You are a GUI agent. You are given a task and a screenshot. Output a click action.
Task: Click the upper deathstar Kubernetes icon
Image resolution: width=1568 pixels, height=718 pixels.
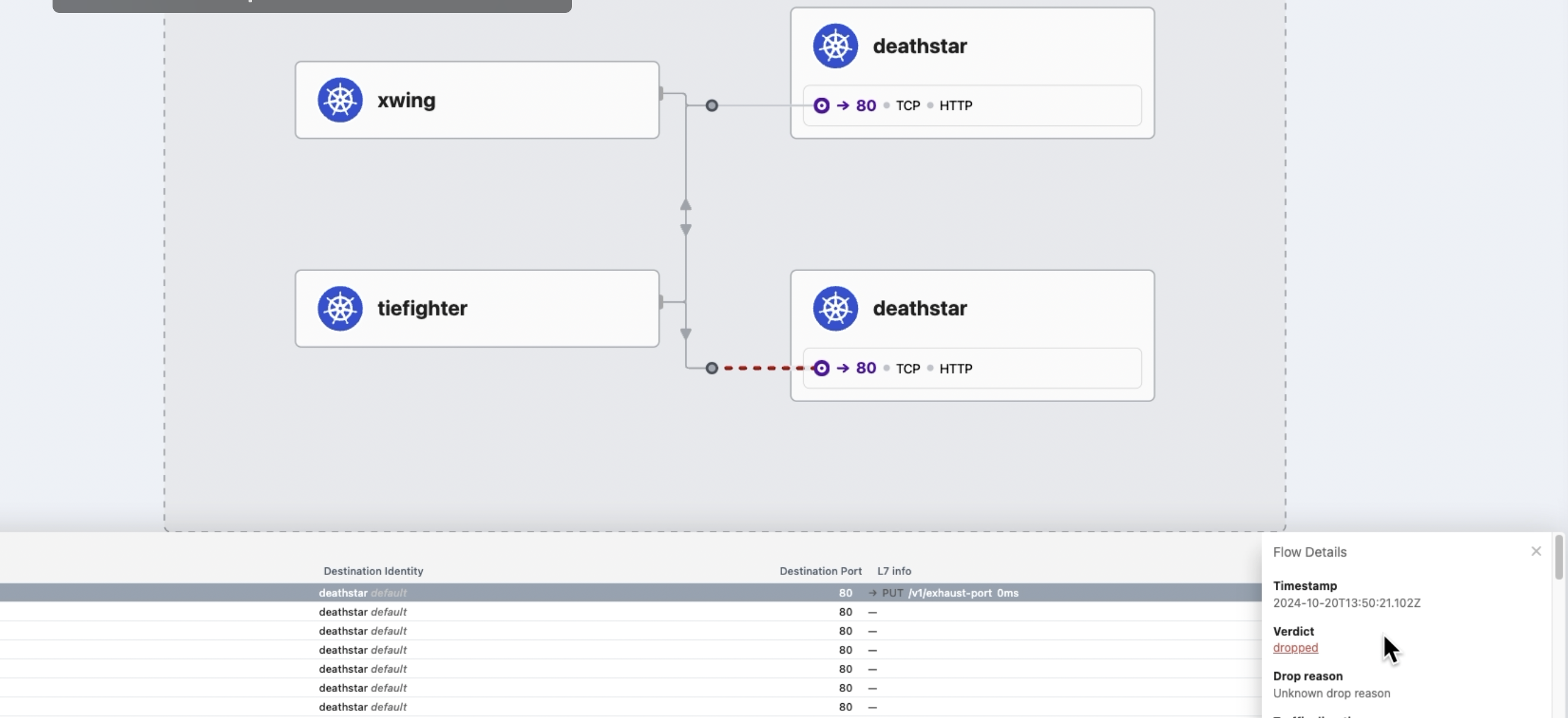point(835,45)
